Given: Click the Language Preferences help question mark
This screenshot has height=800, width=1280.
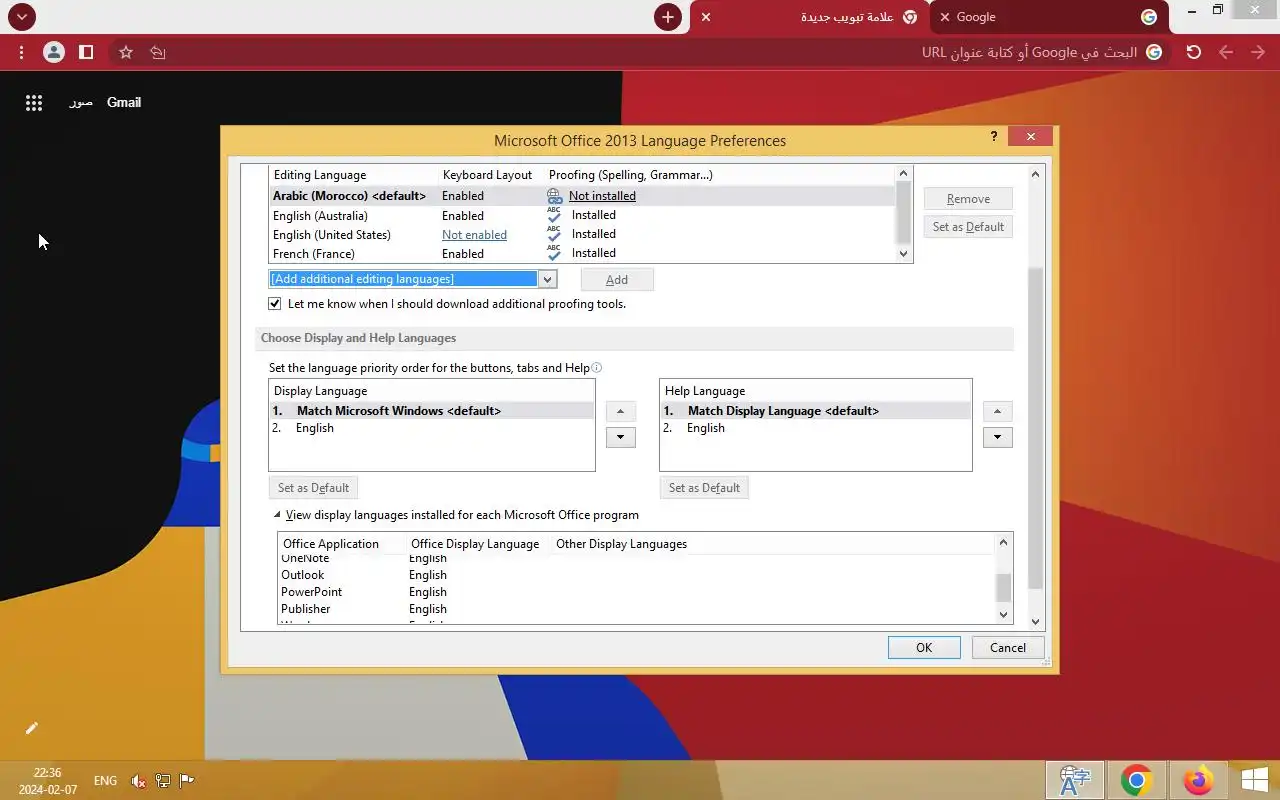Looking at the screenshot, I should [x=993, y=137].
